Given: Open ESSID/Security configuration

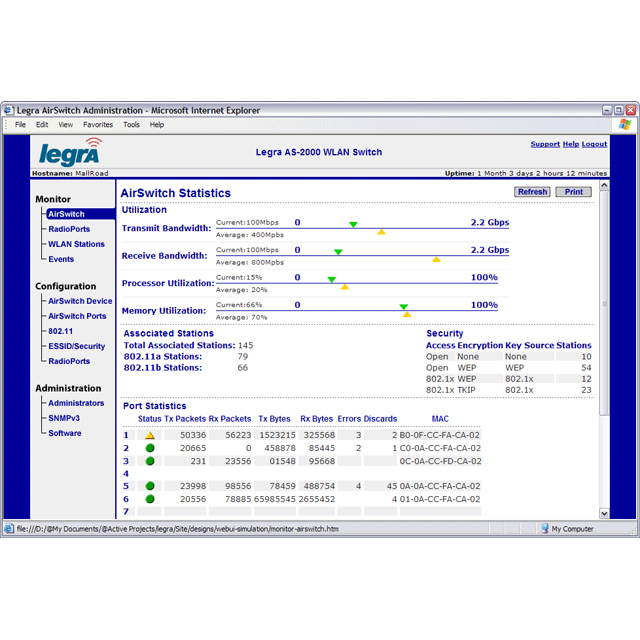Looking at the screenshot, I should point(77,346).
